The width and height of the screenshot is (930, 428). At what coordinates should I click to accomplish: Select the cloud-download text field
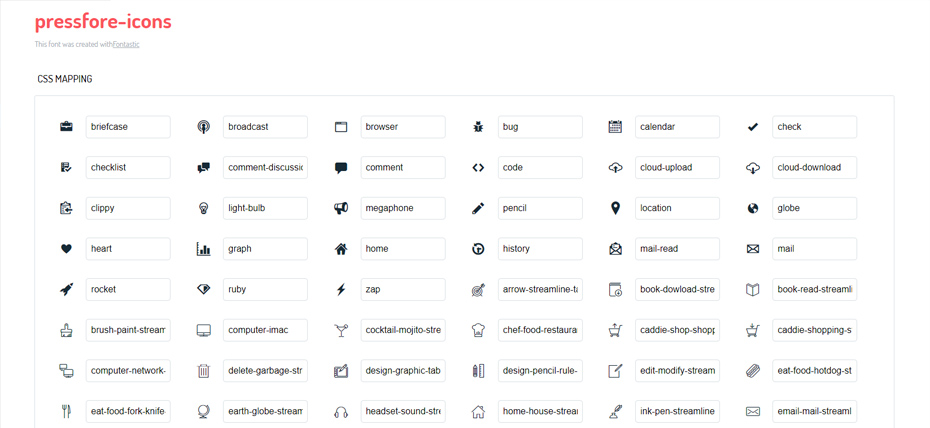[x=814, y=168]
